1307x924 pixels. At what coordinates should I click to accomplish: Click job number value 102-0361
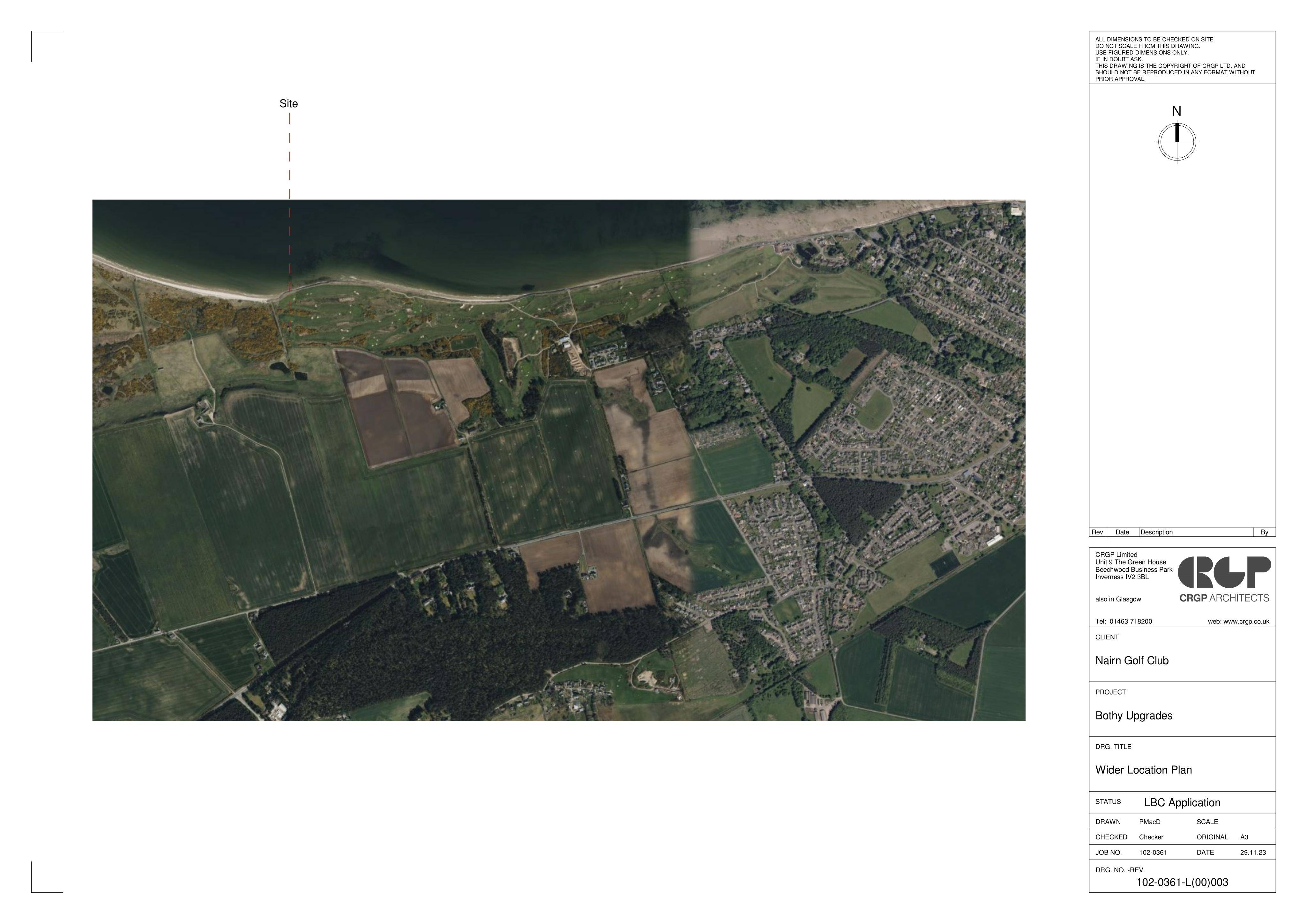[x=1153, y=853]
